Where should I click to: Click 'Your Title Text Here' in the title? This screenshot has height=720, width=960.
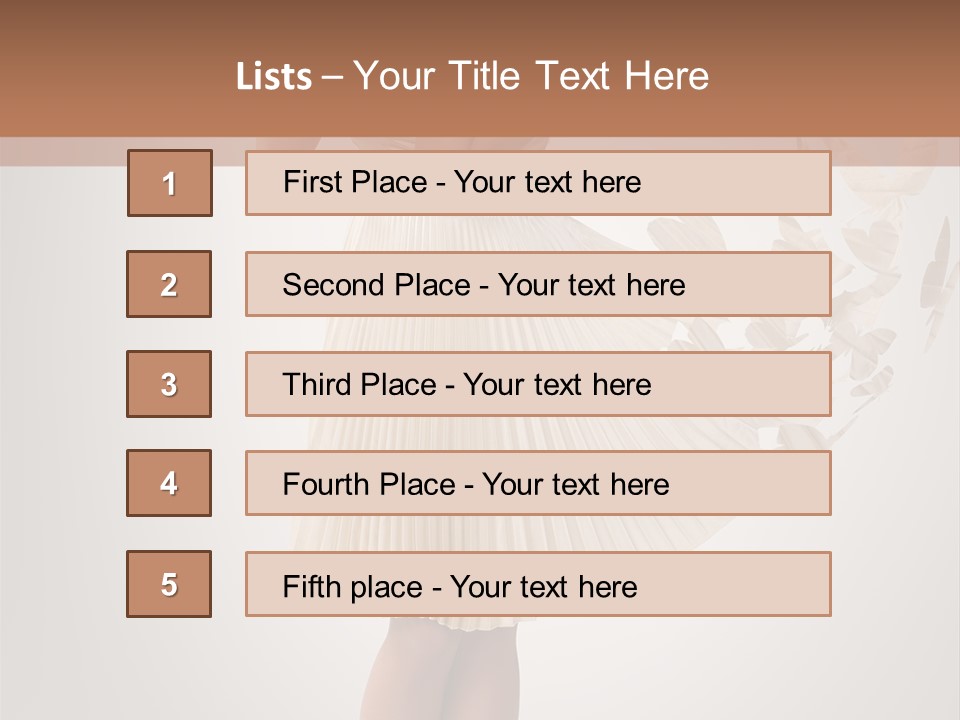[x=531, y=77]
